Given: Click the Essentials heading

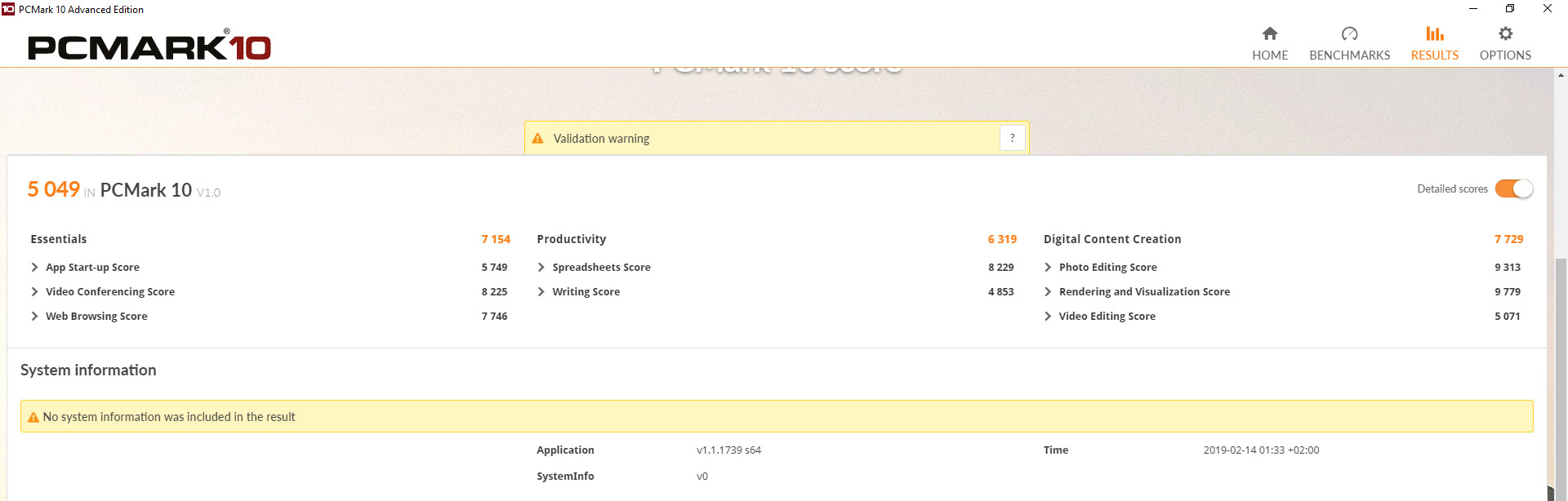Looking at the screenshot, I should point(58,239).
